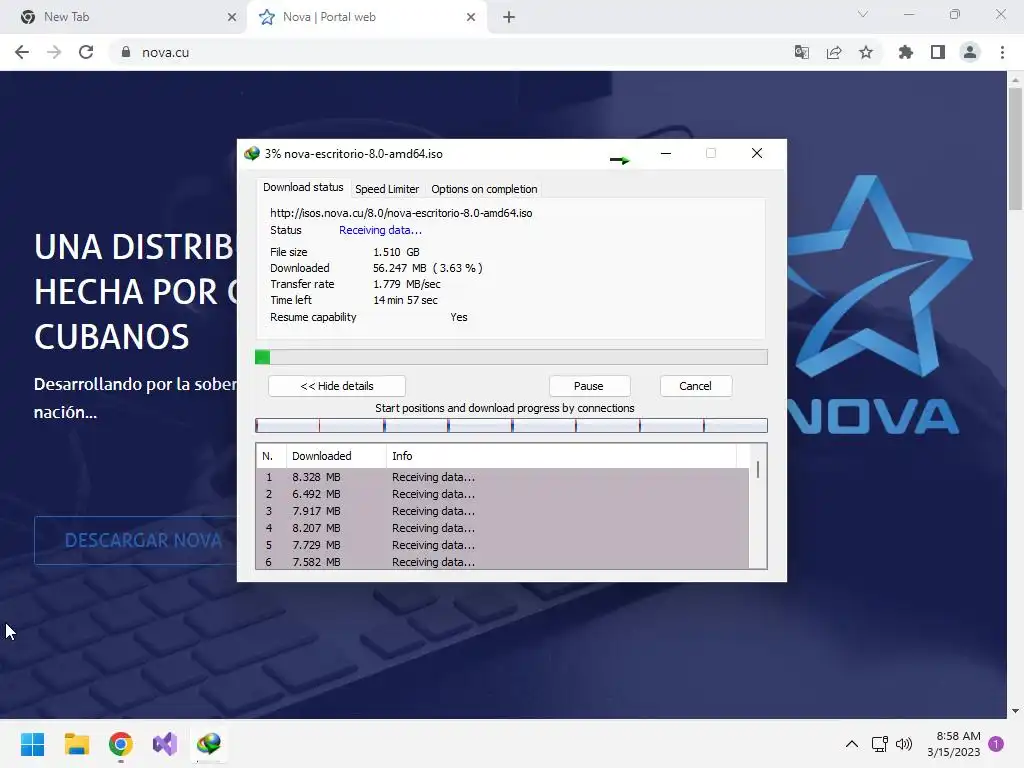Click the forward navigation arrow

coord(54,52)
